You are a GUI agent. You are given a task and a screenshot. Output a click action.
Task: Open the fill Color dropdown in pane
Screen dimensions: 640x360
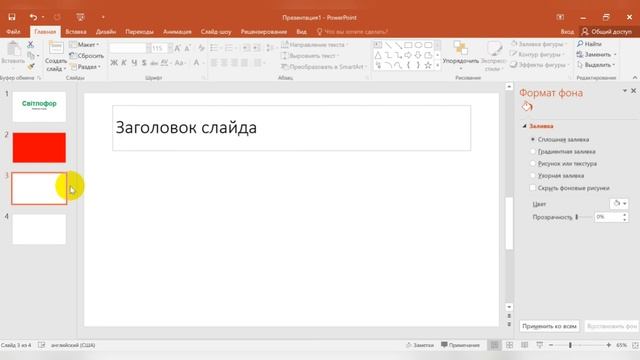coord(619,203)
